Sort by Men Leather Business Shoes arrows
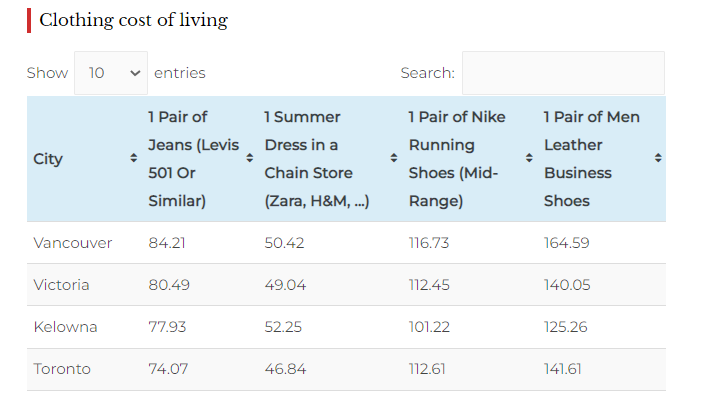The height and width of the screenshot is (397, 708). [658, 158]
